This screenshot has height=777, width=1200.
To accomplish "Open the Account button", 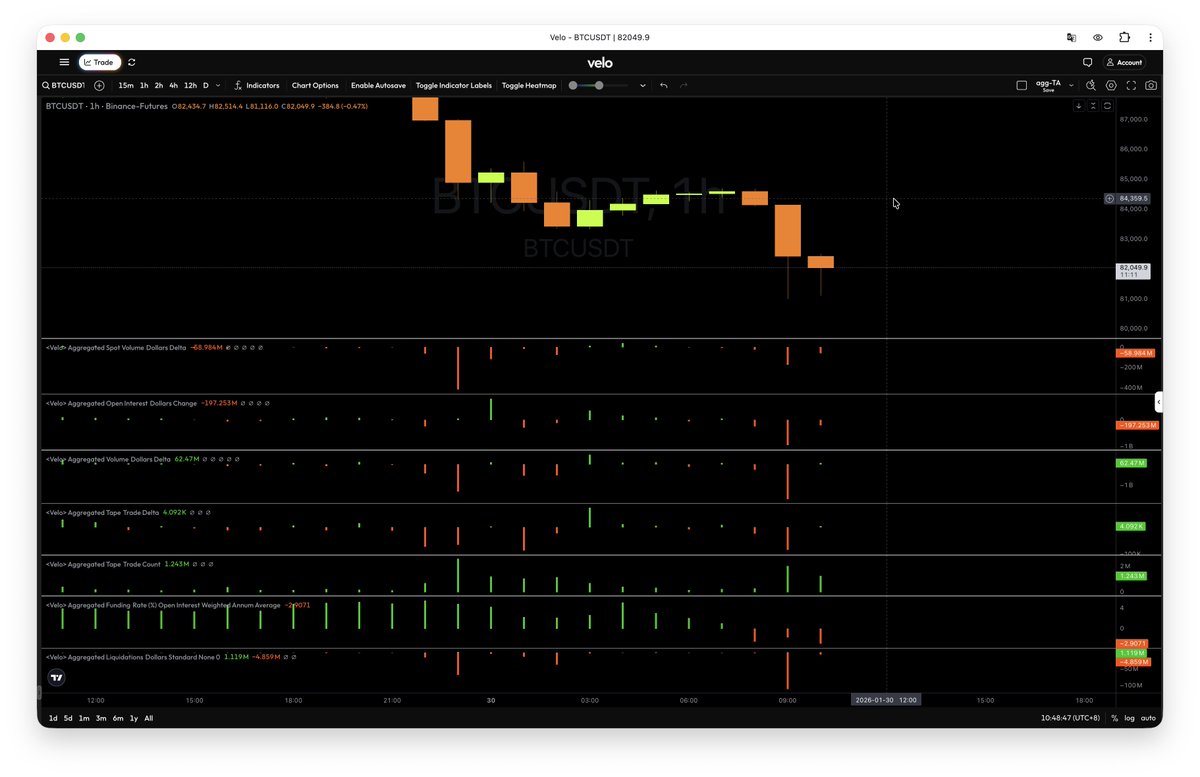I will [x=1124, y=62].
